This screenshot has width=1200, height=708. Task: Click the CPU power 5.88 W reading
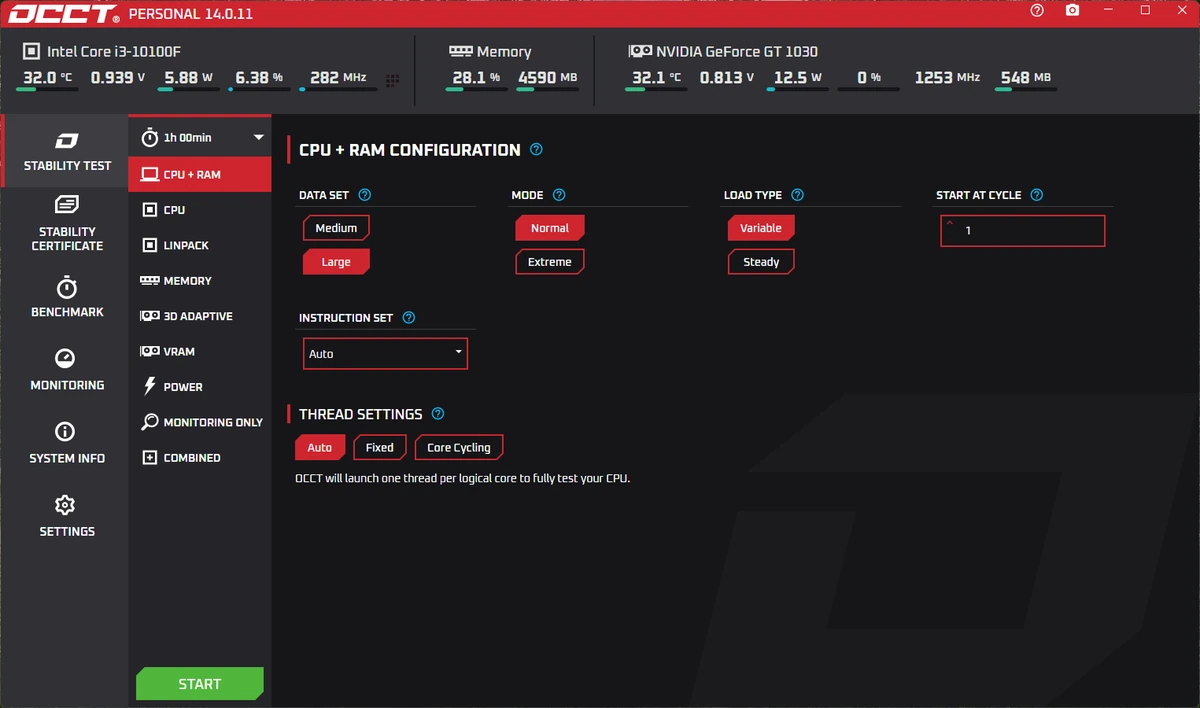coord(189,77)
